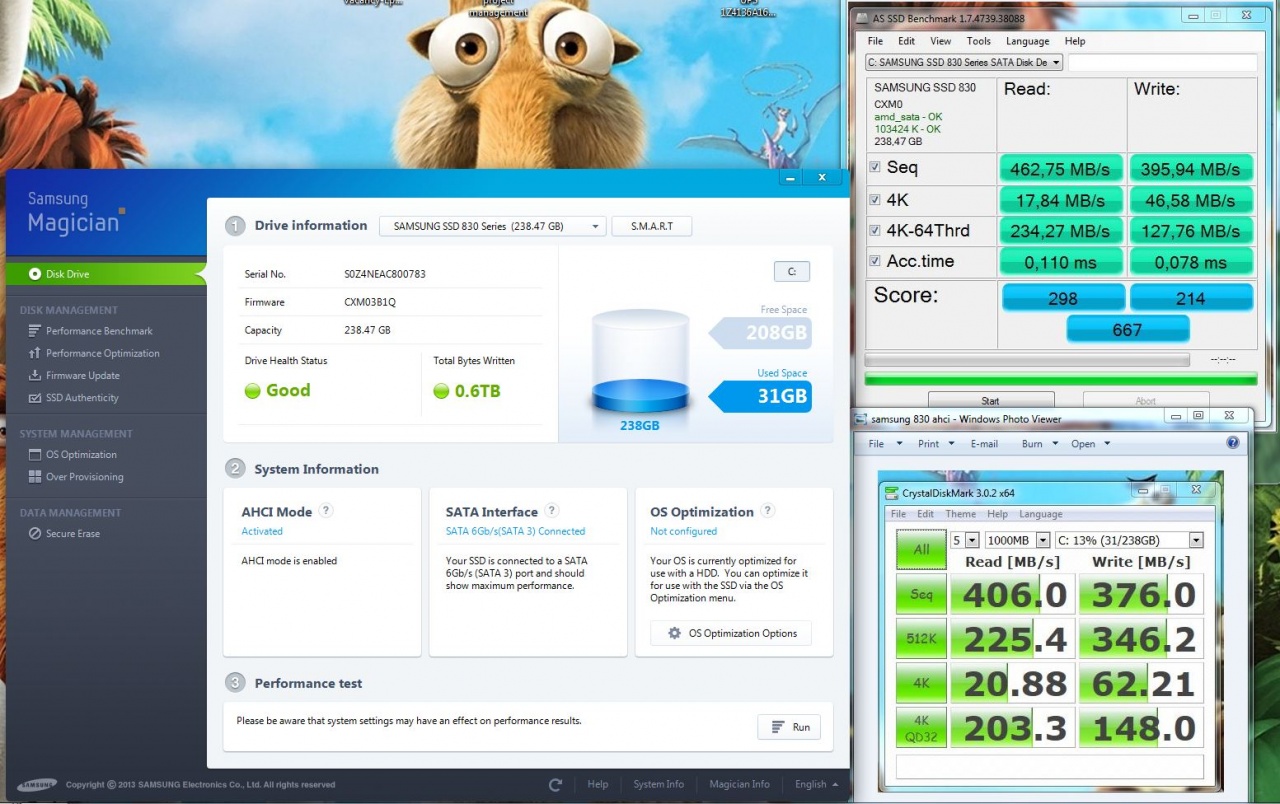1280x804 pixels.
Task: Click the Samsung logo in Magician footer
Action: [37, 784]
